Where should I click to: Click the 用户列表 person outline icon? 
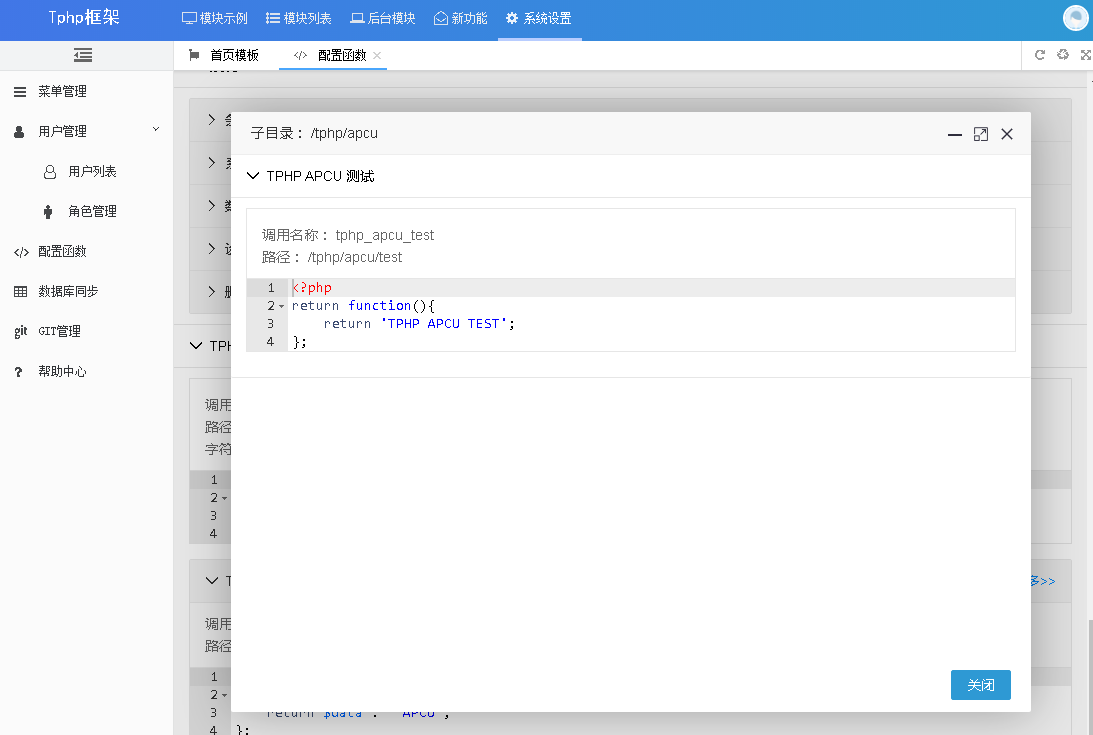click(x=50, y=172)
